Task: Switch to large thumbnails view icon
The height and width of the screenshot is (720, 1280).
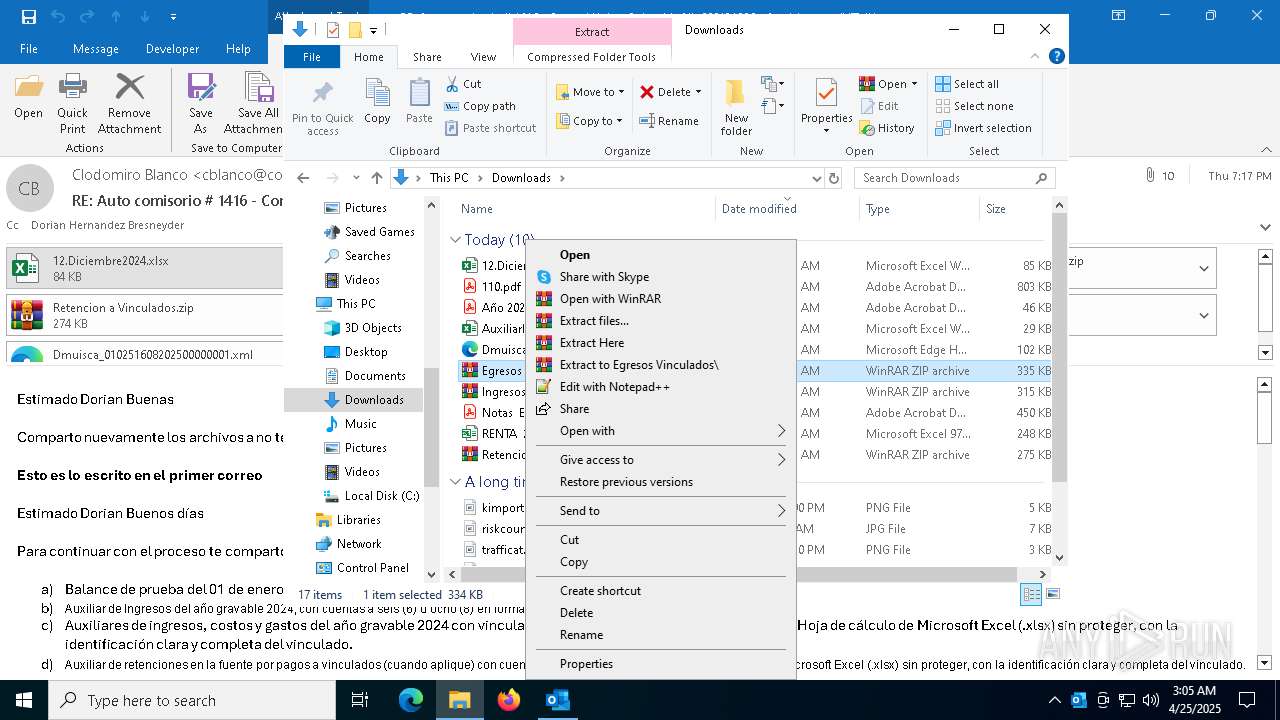Action: point(1052,594)
